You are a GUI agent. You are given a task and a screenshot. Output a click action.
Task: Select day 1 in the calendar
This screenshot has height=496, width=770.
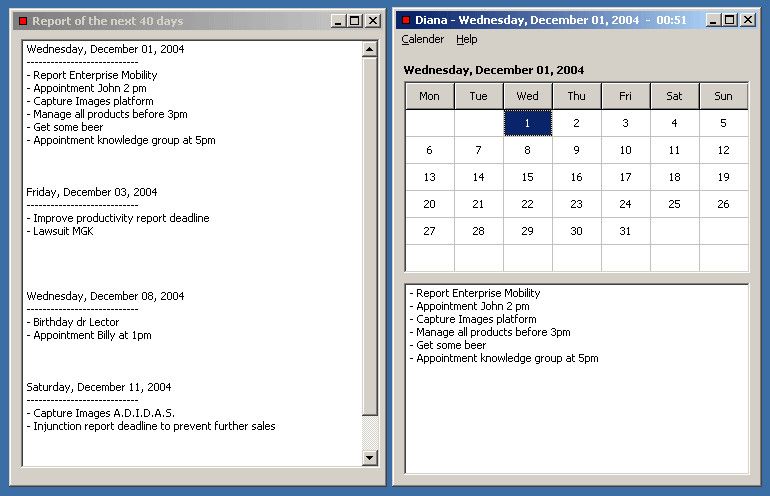[x=527, y=123]
